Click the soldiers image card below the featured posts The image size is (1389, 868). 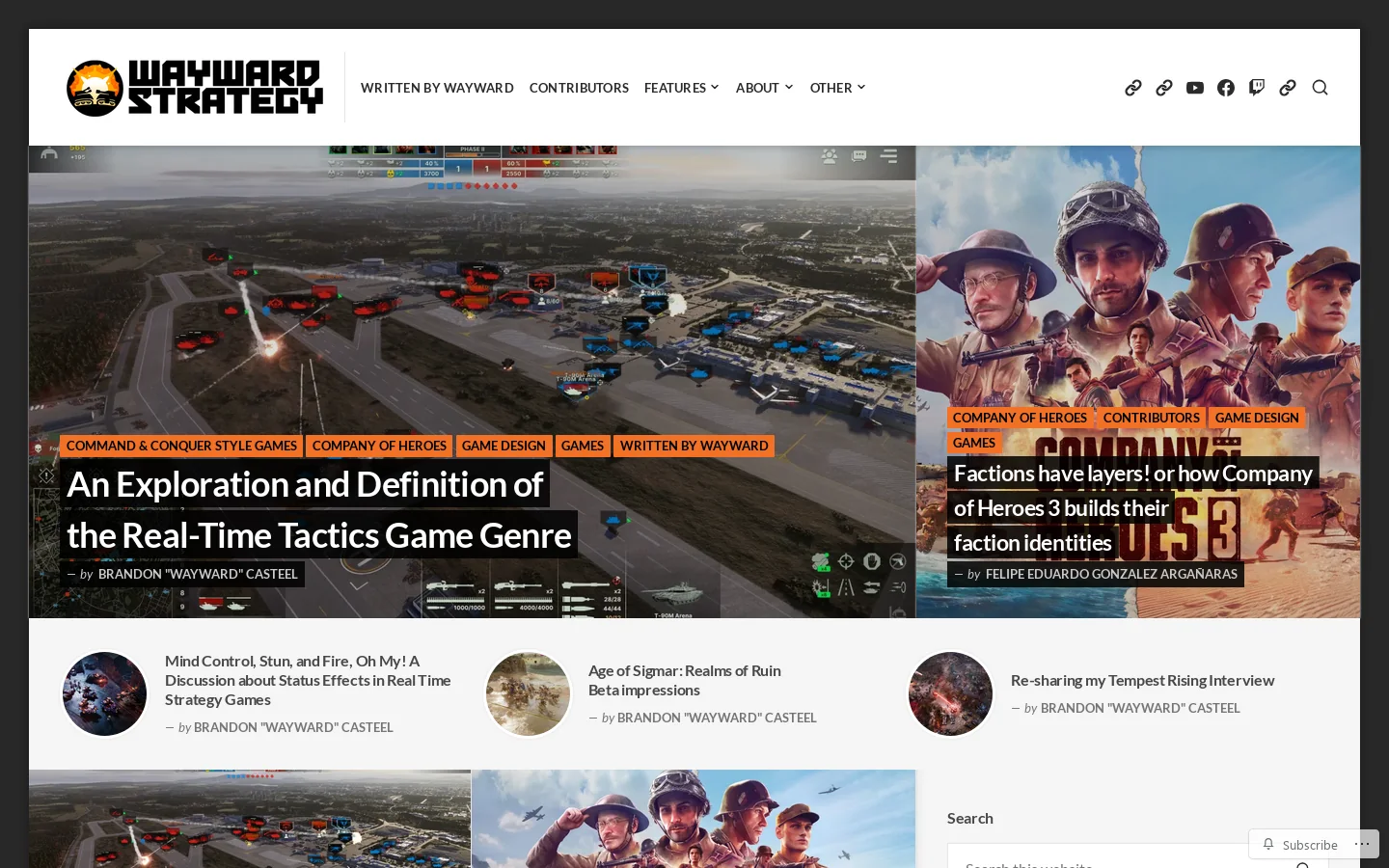[694, 819]
